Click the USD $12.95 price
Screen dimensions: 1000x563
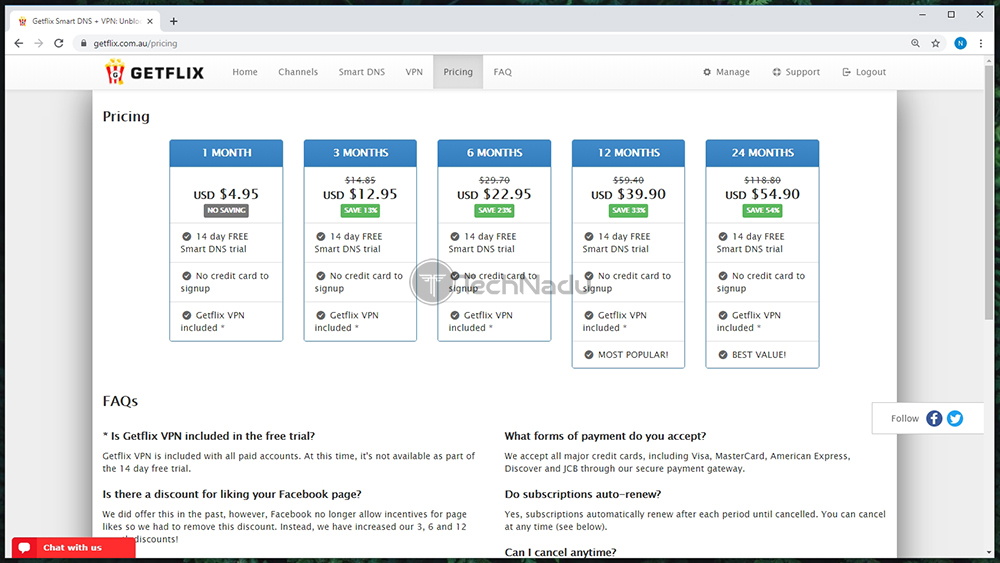[360, 194]
